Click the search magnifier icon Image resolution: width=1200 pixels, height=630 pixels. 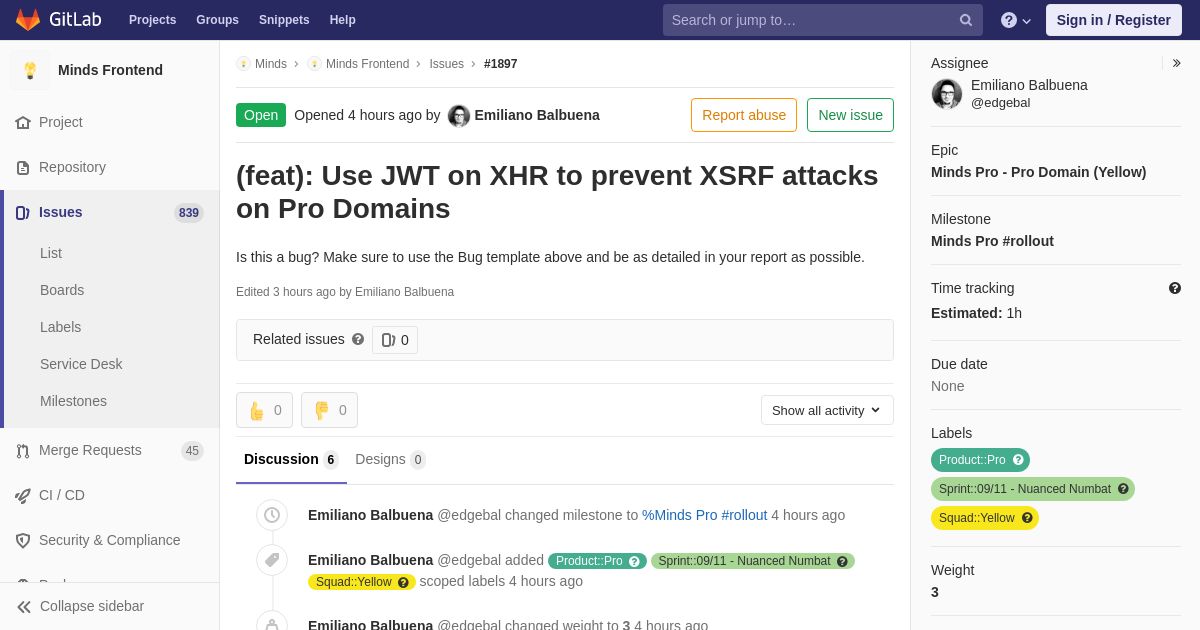pos(966,20)
